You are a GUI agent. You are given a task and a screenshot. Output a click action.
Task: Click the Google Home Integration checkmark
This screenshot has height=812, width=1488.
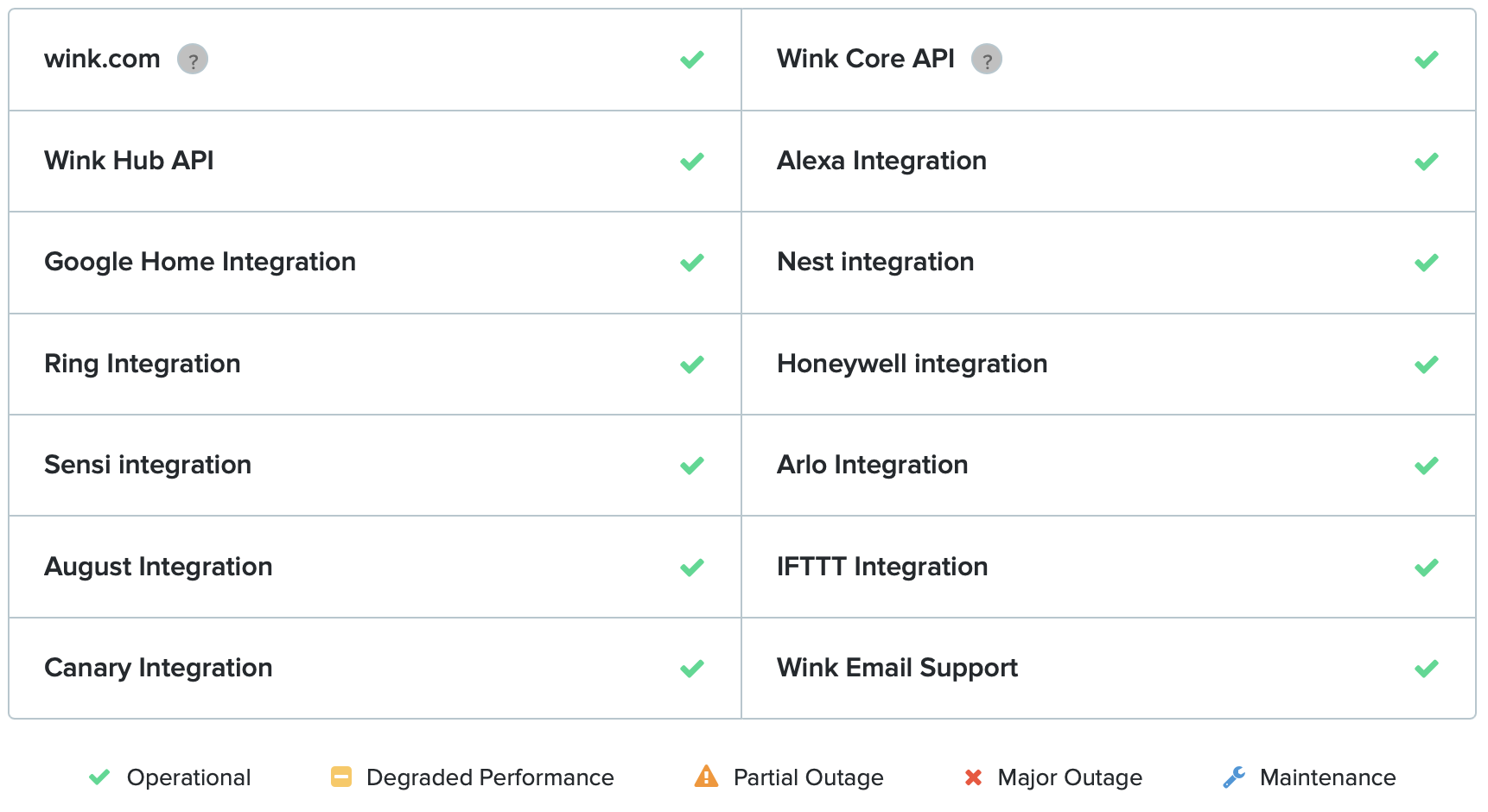pyautogui.click(x=692, y=263)
